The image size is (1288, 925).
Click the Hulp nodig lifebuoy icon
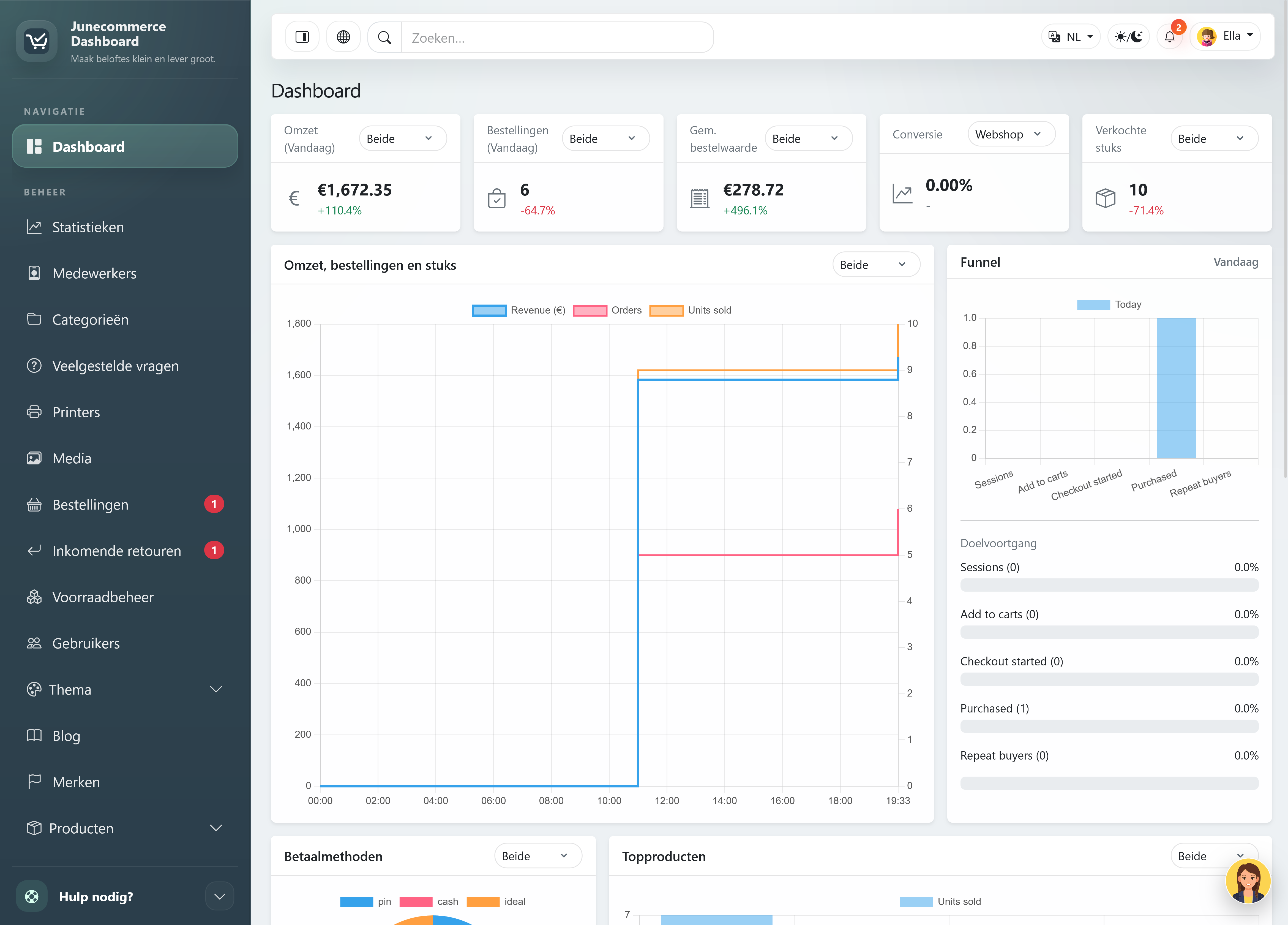click(32, 897)
